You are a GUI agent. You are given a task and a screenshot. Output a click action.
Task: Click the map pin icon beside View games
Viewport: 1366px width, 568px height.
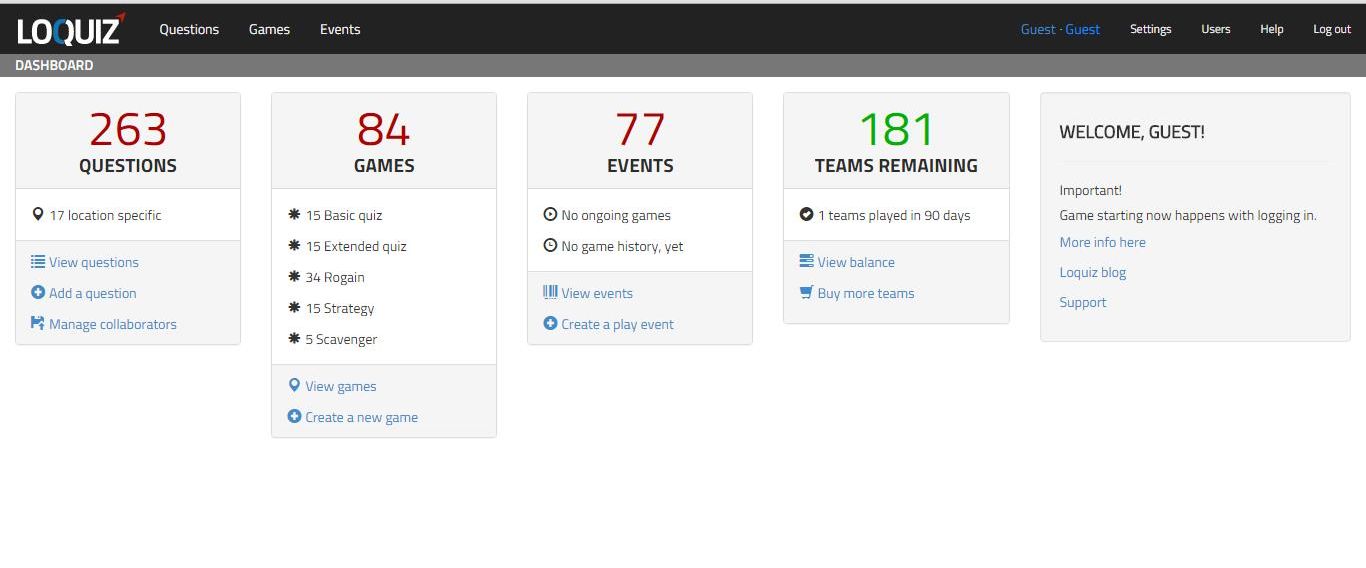point(294,386)
